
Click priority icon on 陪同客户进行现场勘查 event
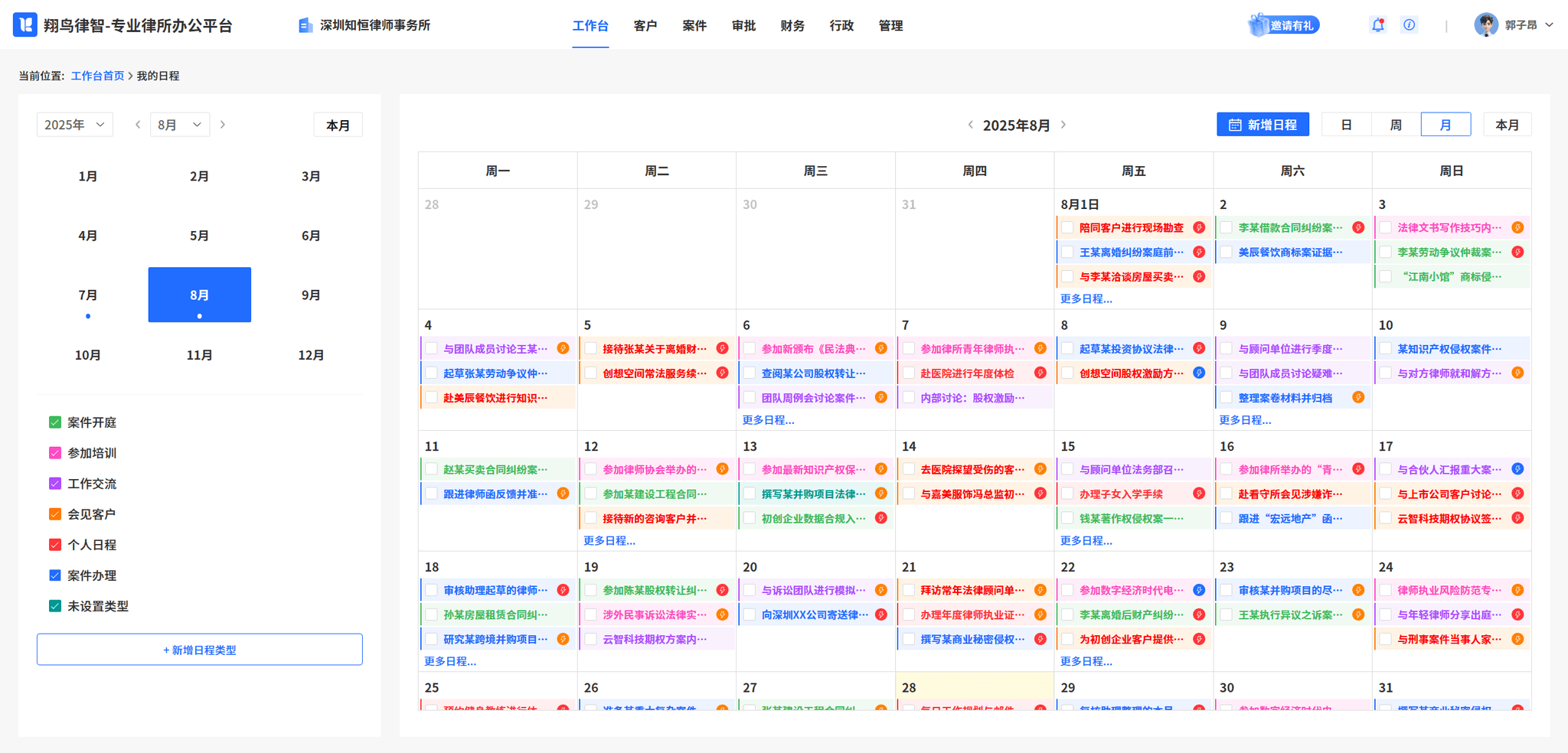click(1199, 228)
